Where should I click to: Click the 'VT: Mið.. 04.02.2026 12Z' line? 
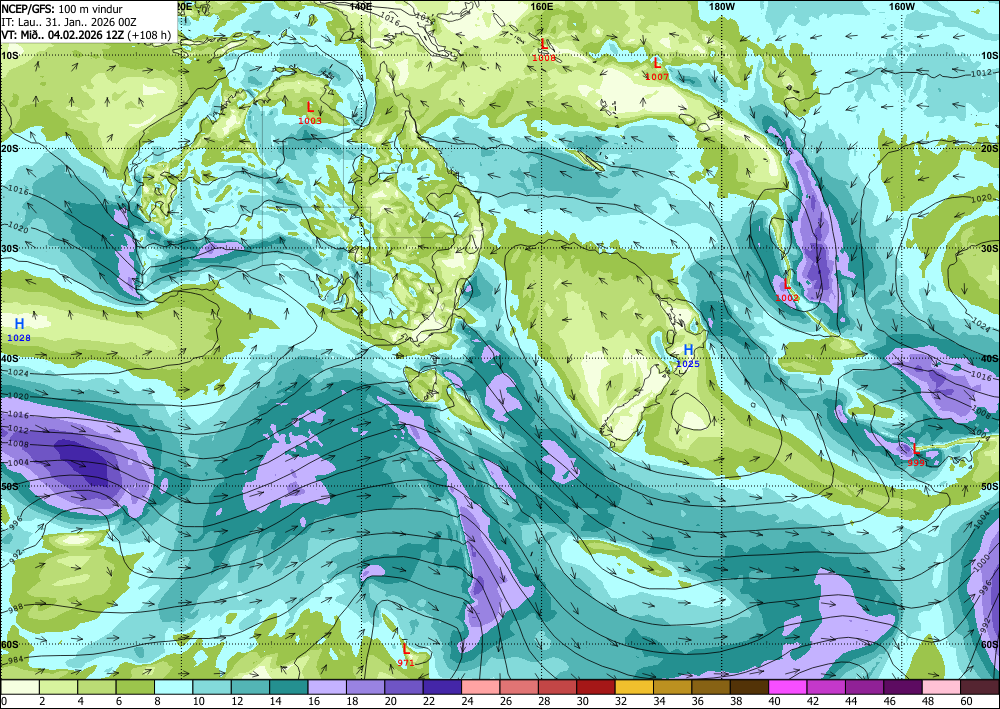click(62, 35)
